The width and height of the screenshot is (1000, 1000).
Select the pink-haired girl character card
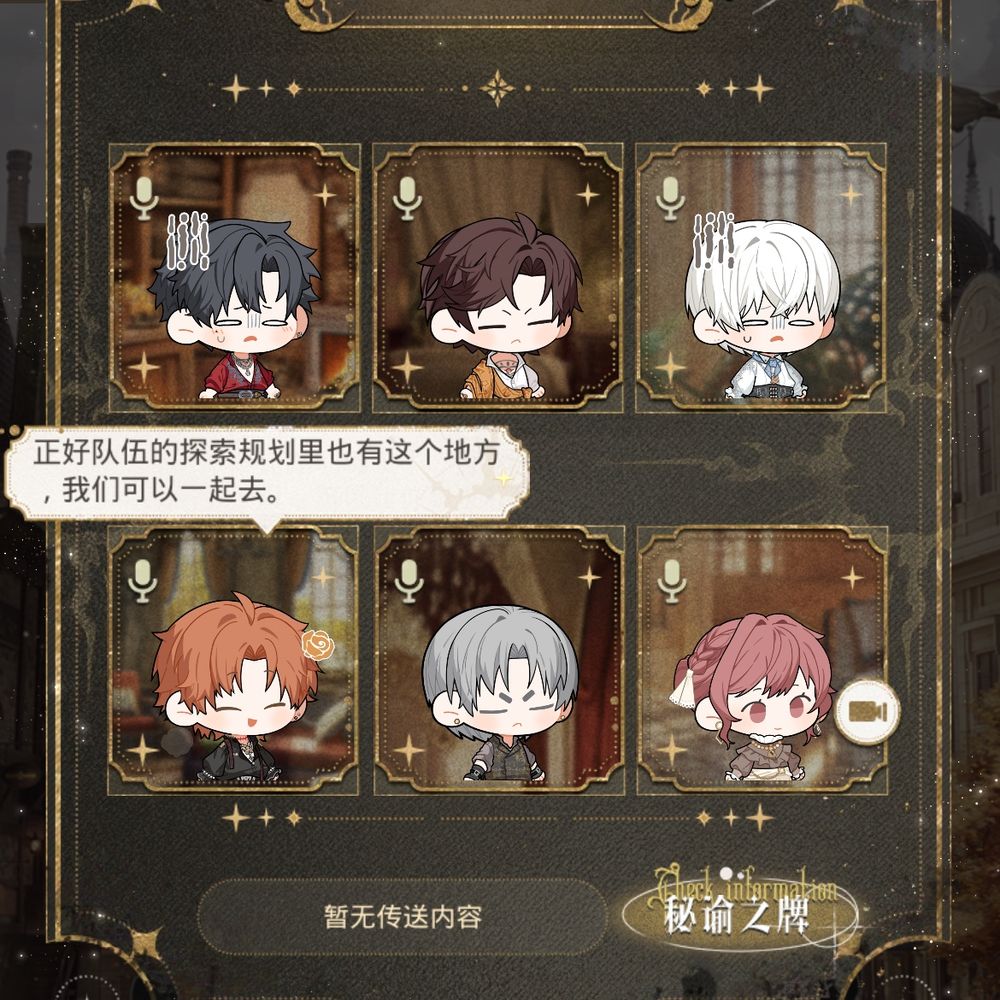point(763,660)
